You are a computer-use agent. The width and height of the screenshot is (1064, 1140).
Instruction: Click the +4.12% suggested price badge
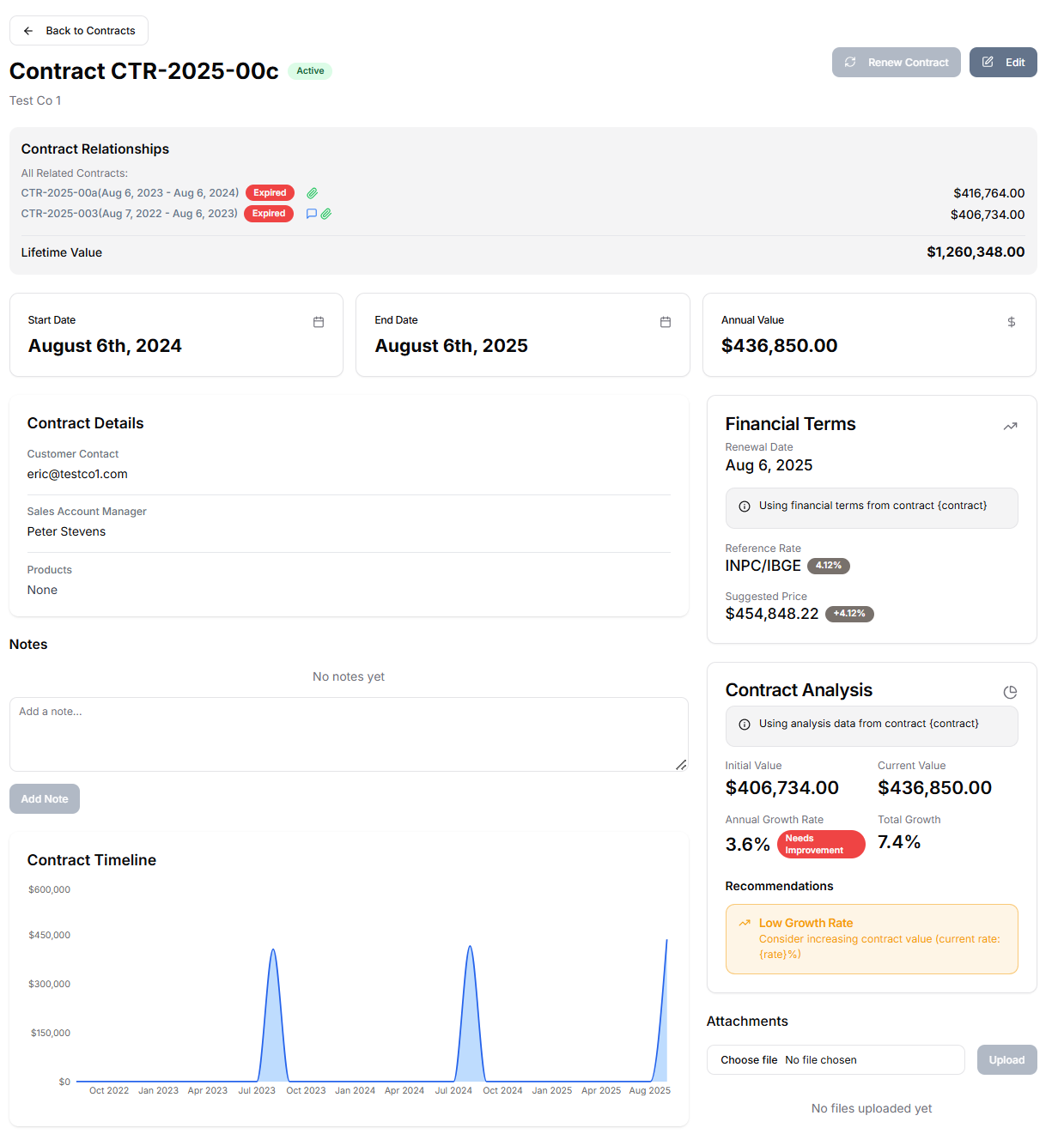coord(849,614)
